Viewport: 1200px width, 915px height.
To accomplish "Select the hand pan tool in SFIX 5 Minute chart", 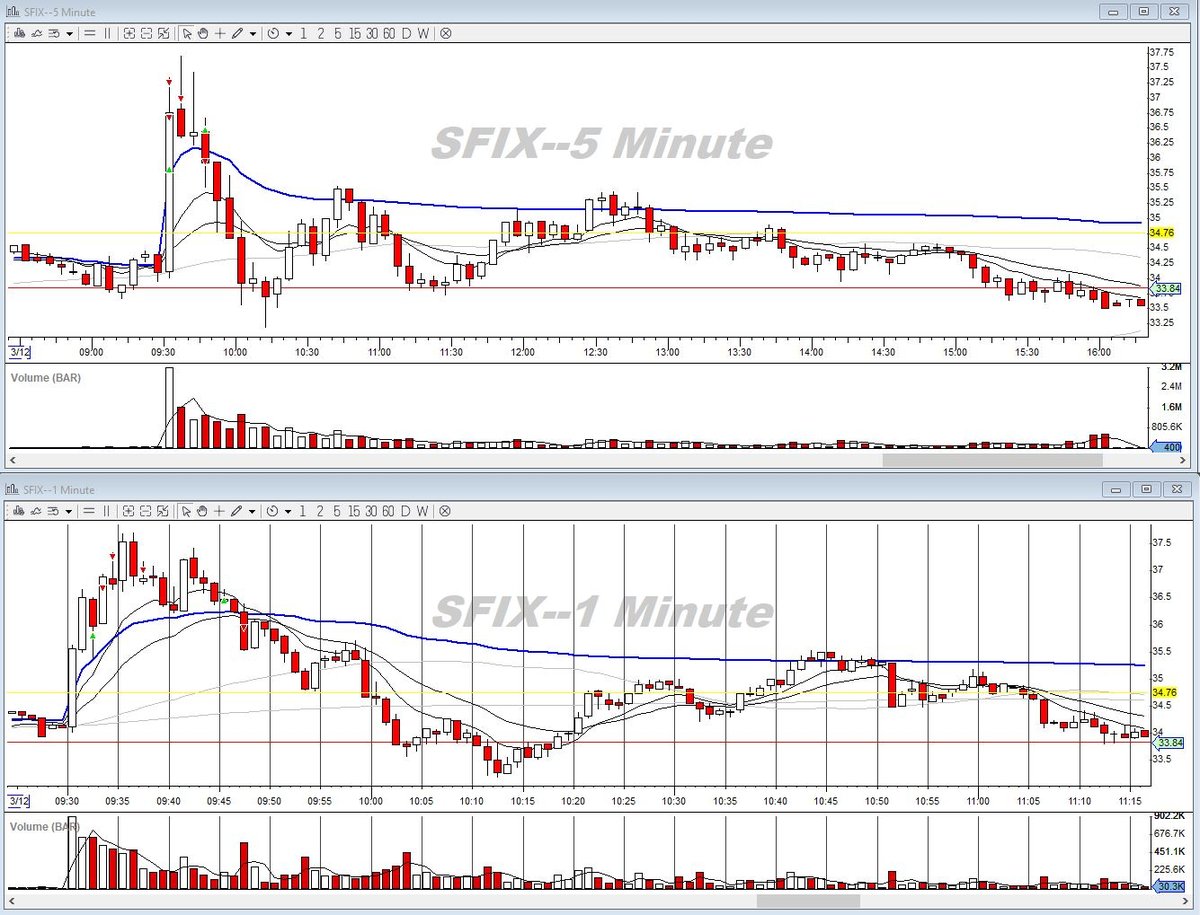I will [x=203, y=33].
